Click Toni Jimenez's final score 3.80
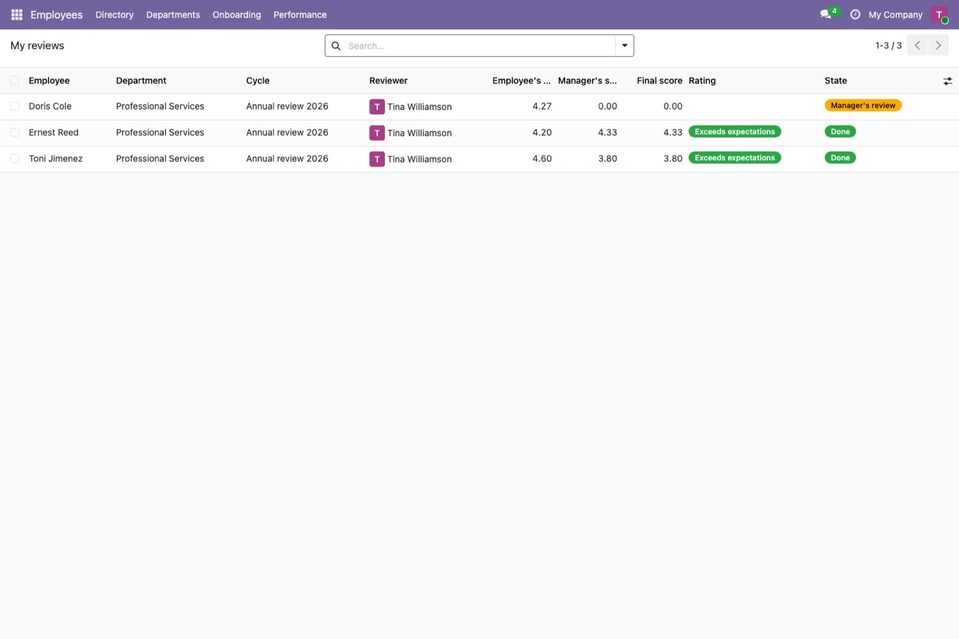 point(673,159)
